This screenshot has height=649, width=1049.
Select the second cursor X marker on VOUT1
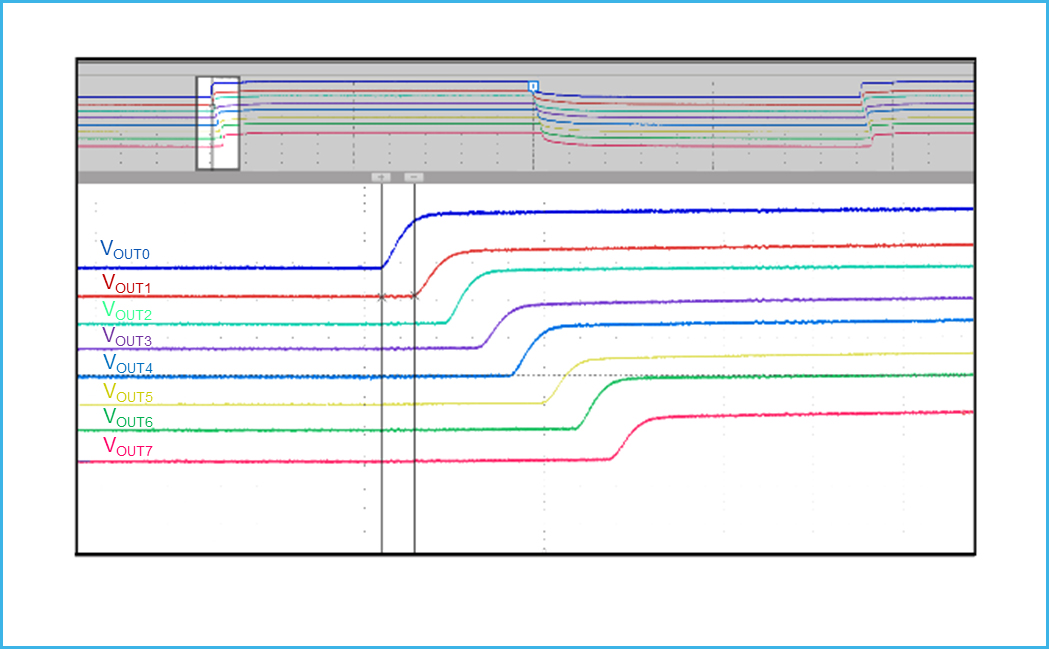pos(415,295)
